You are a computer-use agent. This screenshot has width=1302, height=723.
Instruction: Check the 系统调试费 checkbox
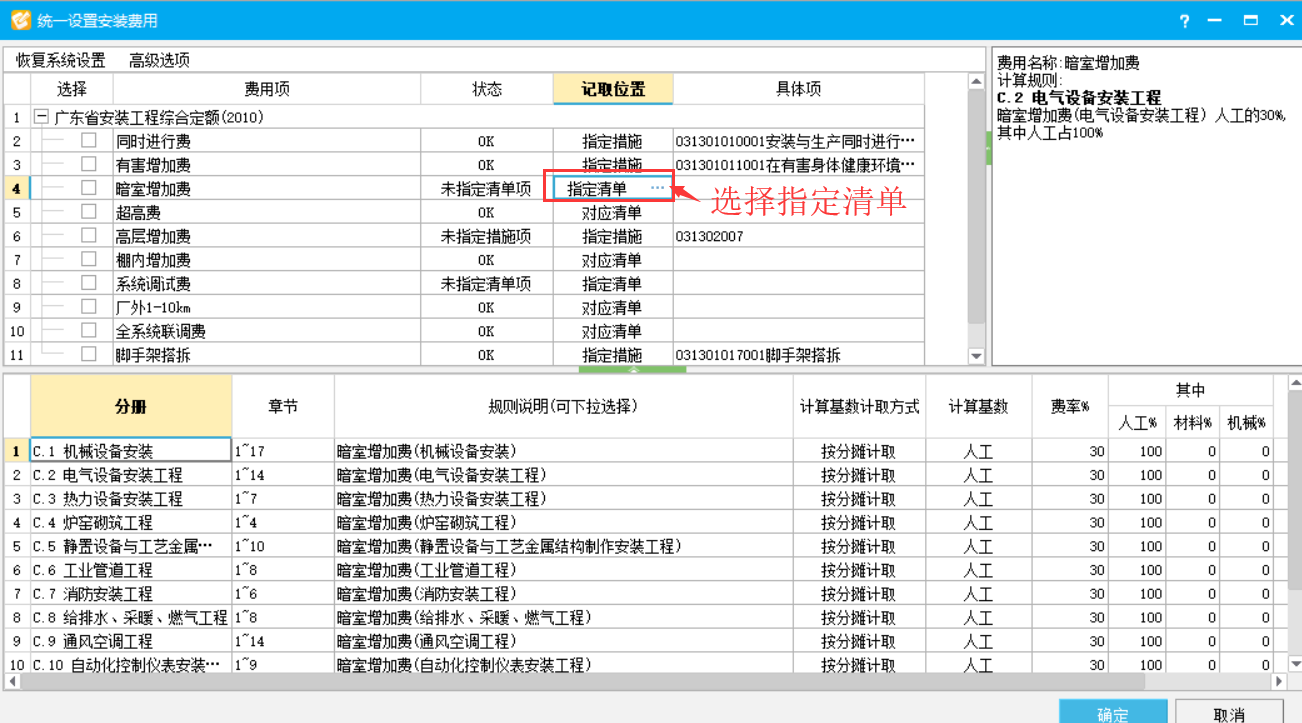coord(89,283)
